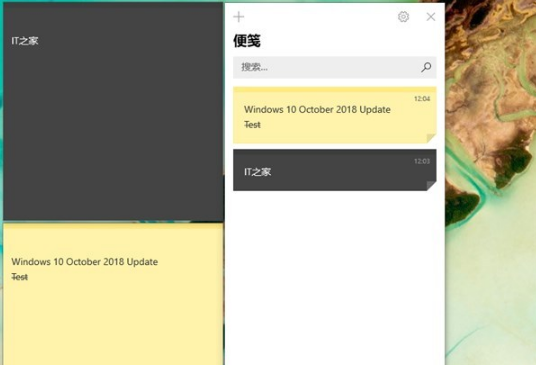Click Windows 10 October 2018 Update text in yellow sticky note
Screen dimensions: 536x365
[x=84, y=262]
